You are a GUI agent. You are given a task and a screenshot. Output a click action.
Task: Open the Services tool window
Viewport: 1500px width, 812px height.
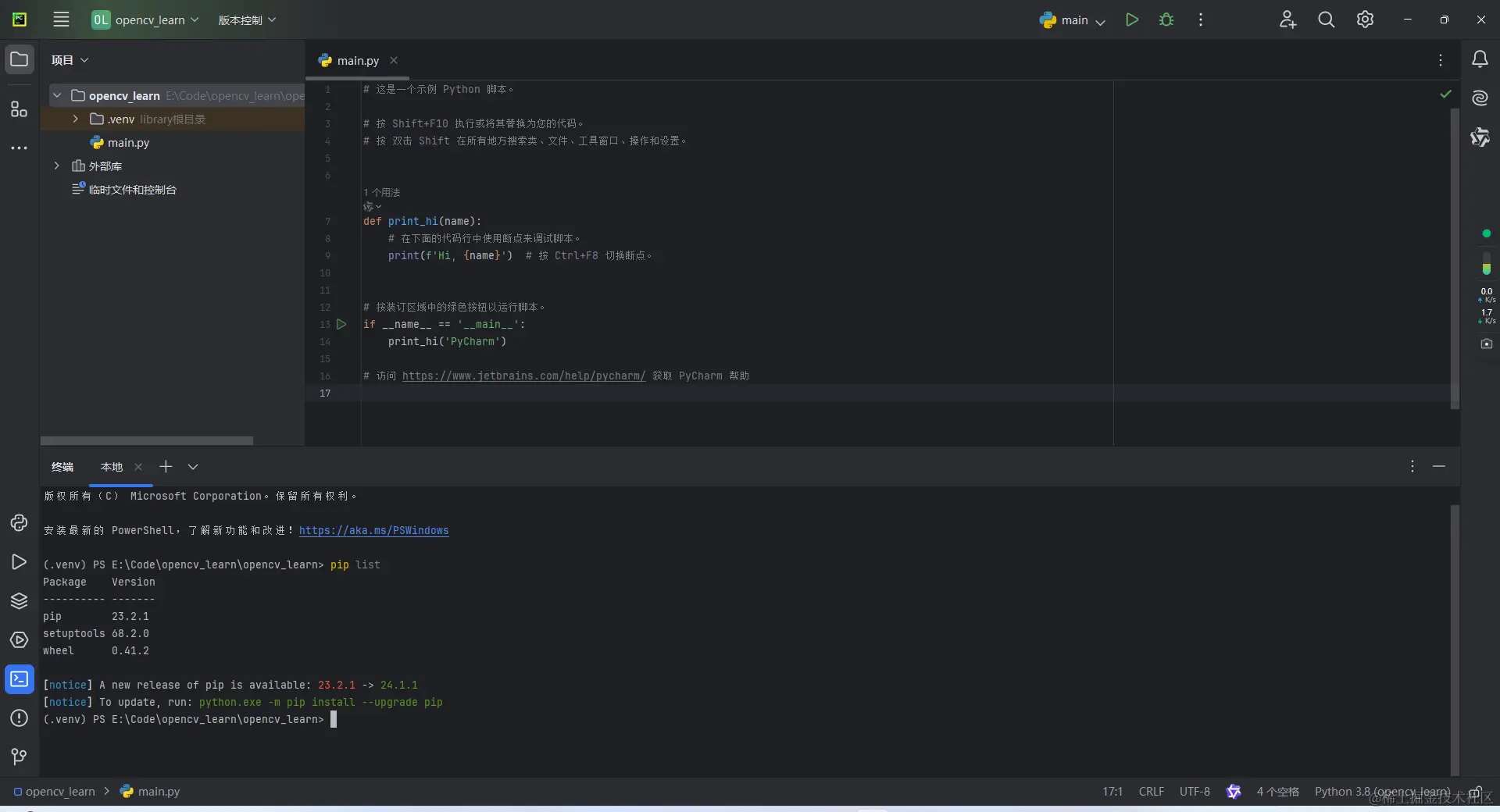point(20,639)
